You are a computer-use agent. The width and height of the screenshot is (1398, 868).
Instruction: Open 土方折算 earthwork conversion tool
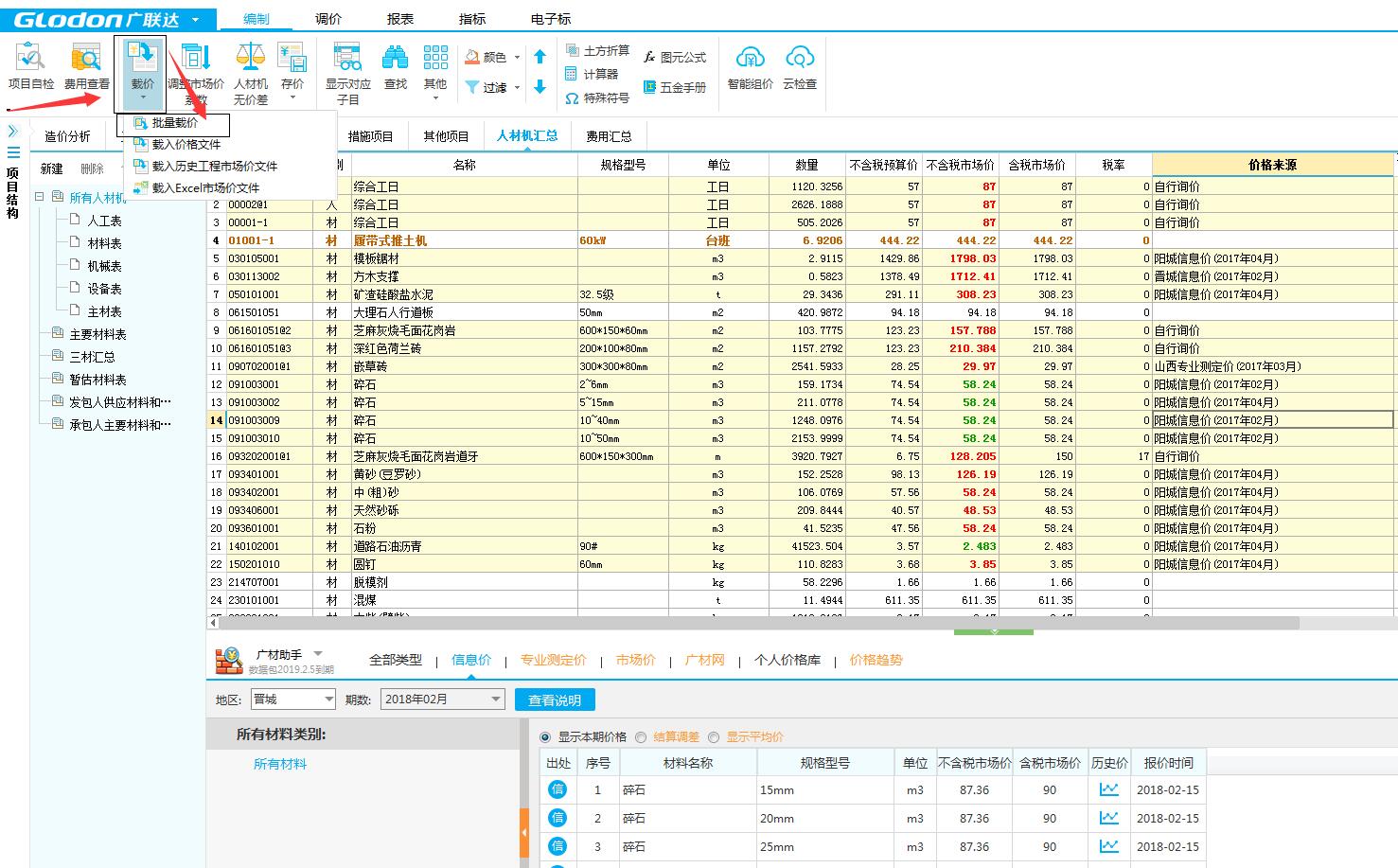point(597,50)
